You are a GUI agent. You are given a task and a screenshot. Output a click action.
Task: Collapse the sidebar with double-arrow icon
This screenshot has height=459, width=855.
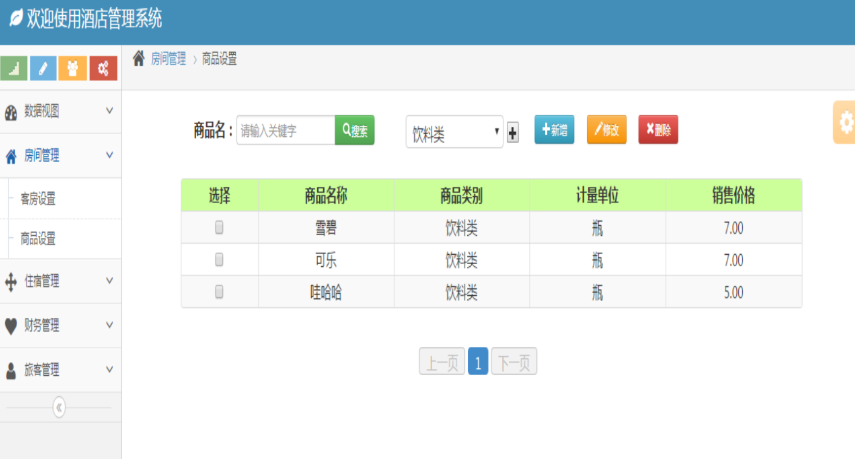[59, 407]
